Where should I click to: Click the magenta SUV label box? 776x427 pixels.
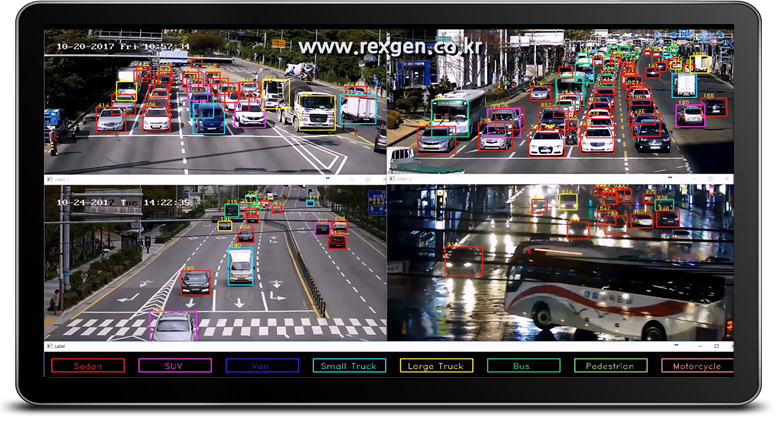pos(175,366)
